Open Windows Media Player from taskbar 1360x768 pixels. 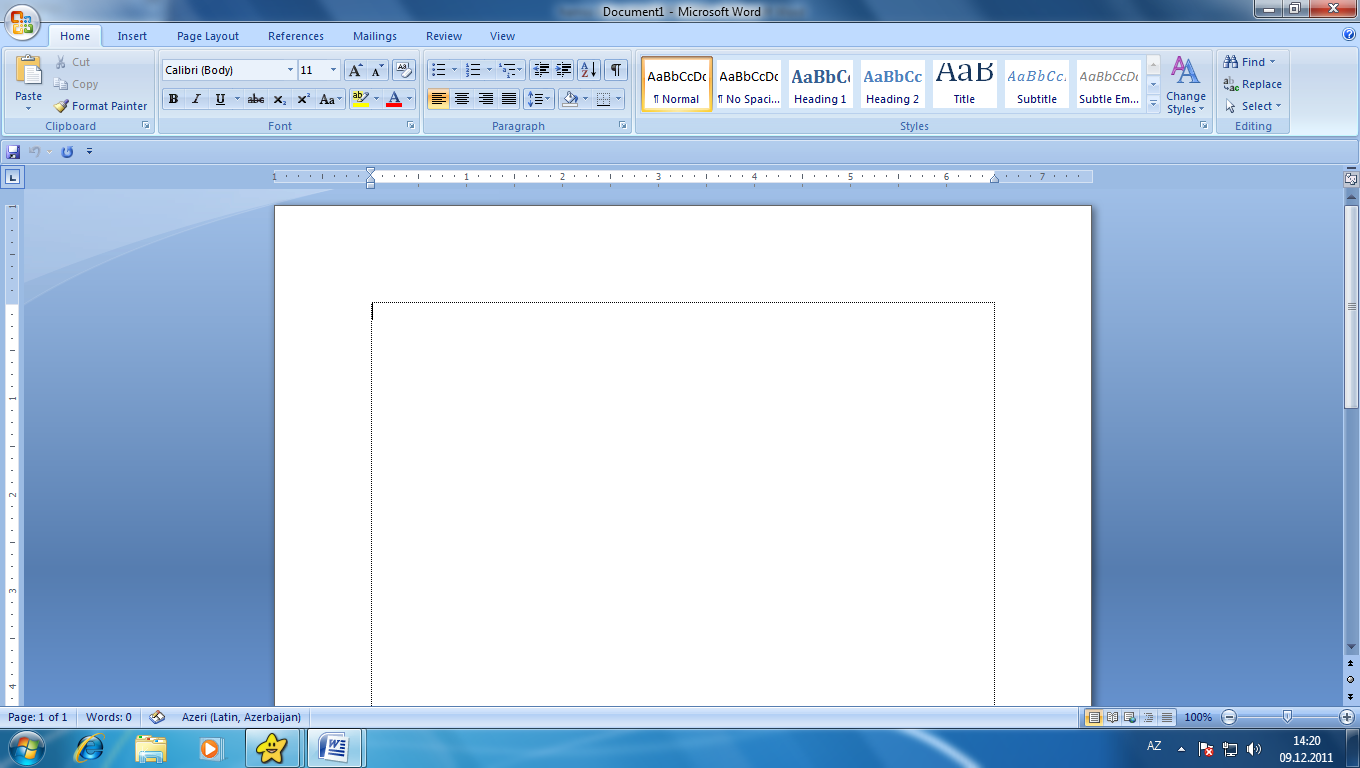[210, 747]
